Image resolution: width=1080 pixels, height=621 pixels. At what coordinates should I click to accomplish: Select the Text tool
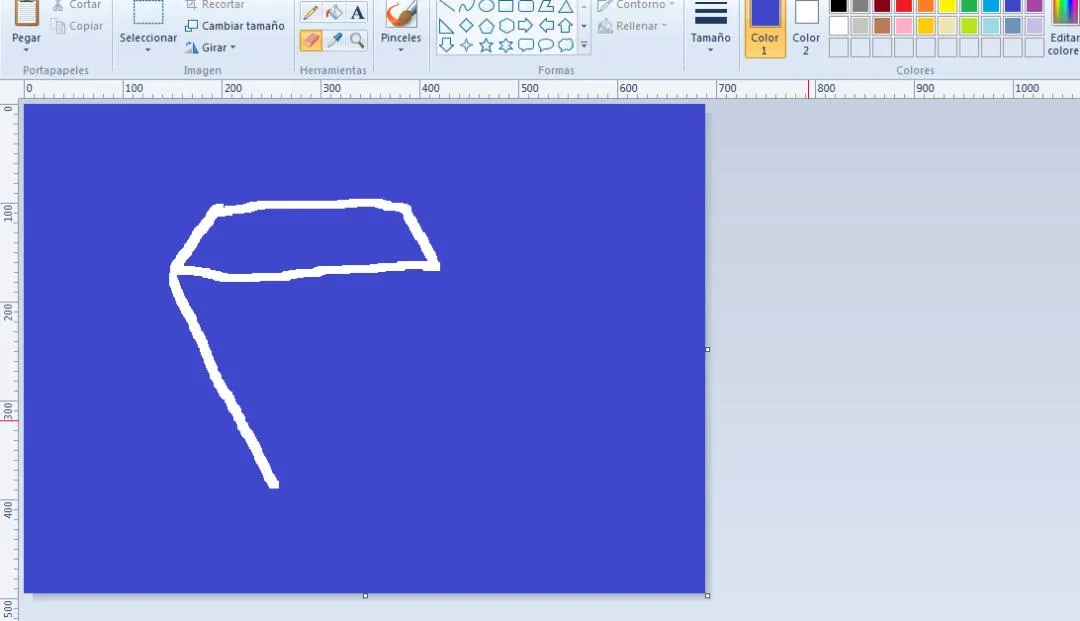click(x=357, y=12)
